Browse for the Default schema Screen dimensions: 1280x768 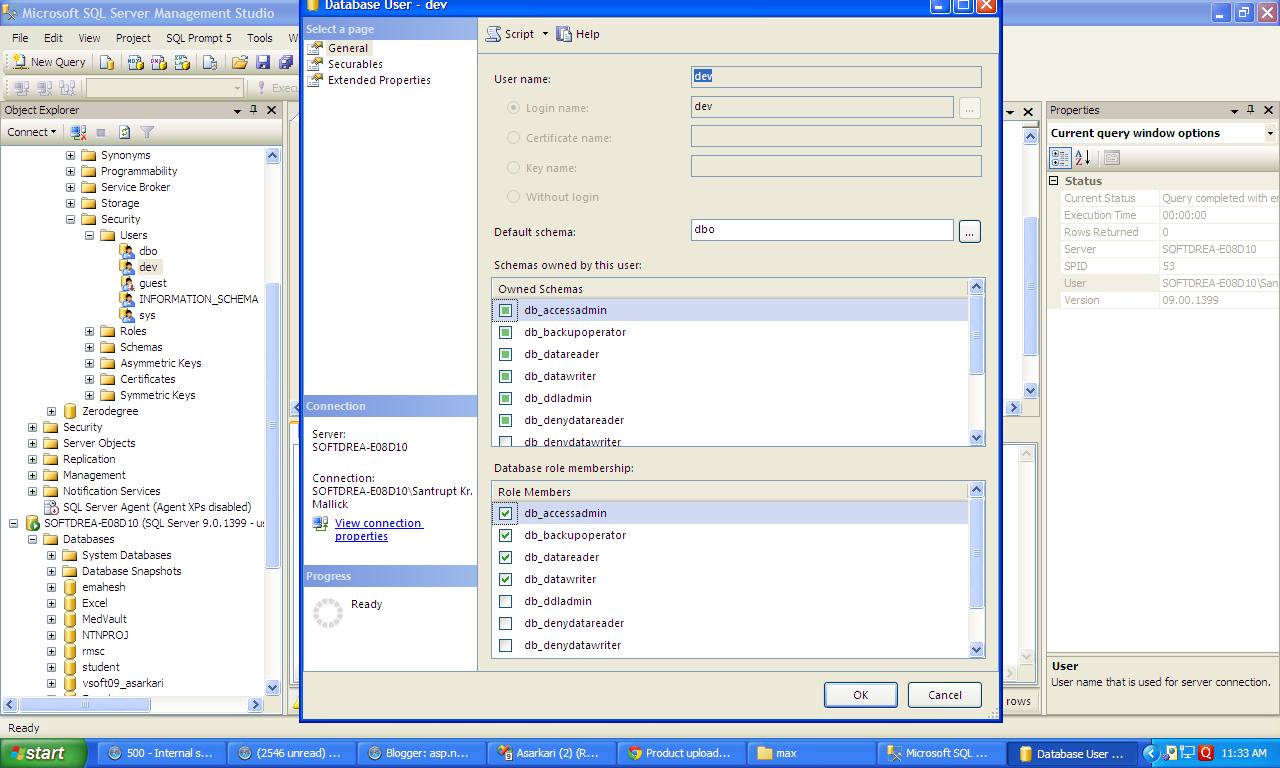[x=969, y=231]
